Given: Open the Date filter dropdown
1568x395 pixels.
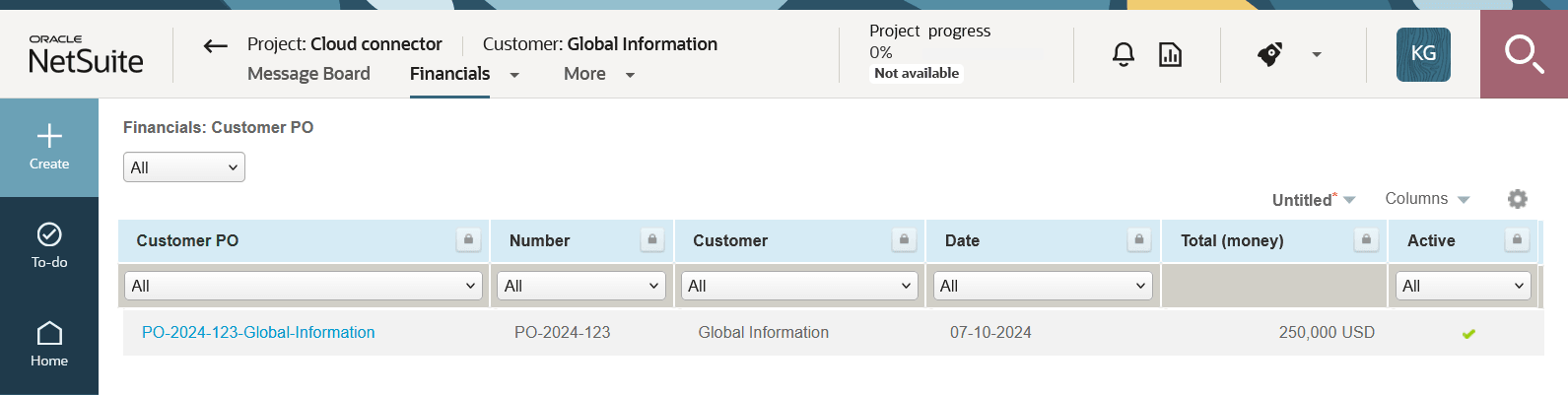Looking at the screenshot, I should tap(1043, 286).
